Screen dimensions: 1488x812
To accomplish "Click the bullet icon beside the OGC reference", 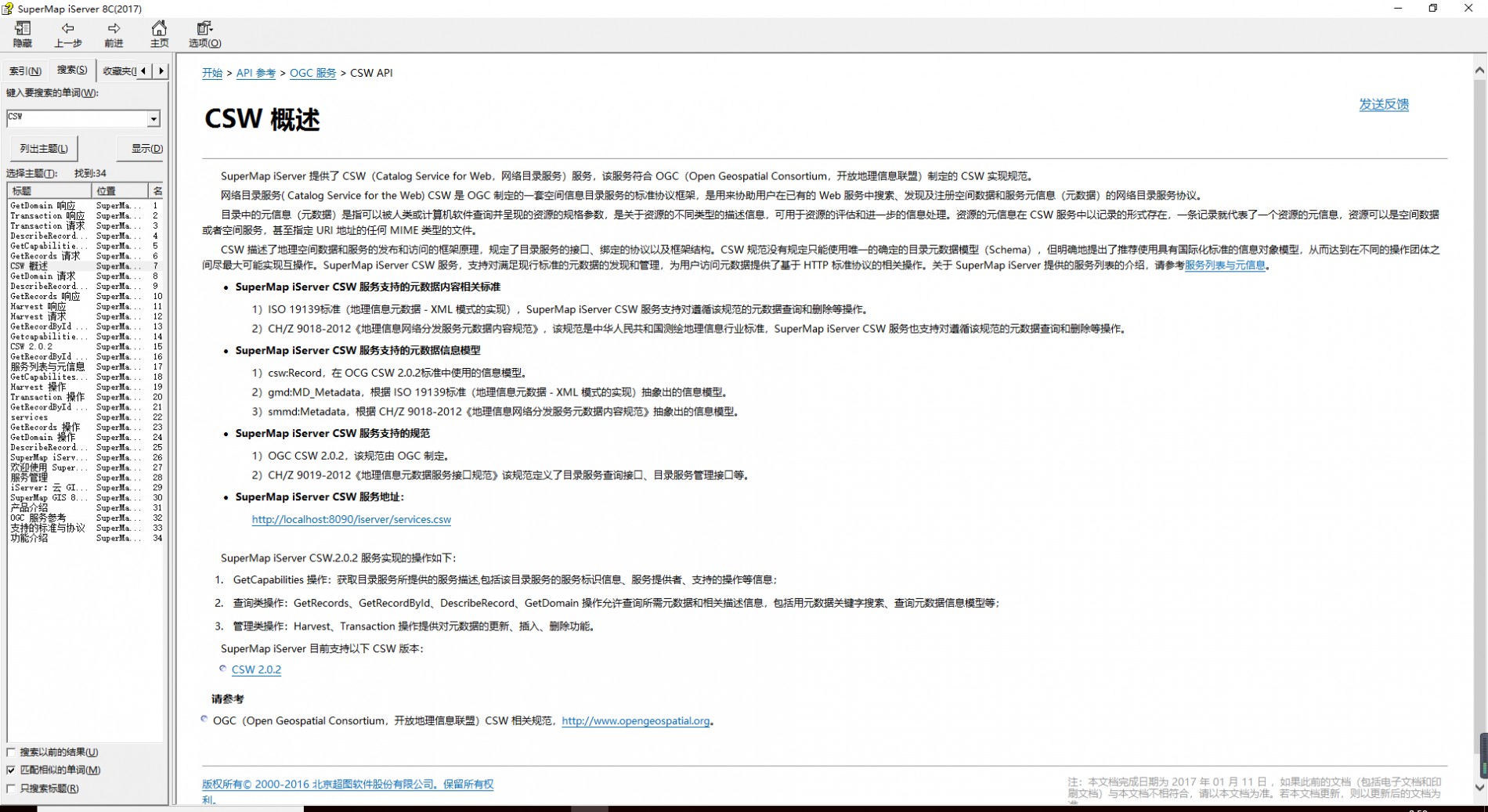I will pos(204,719).
